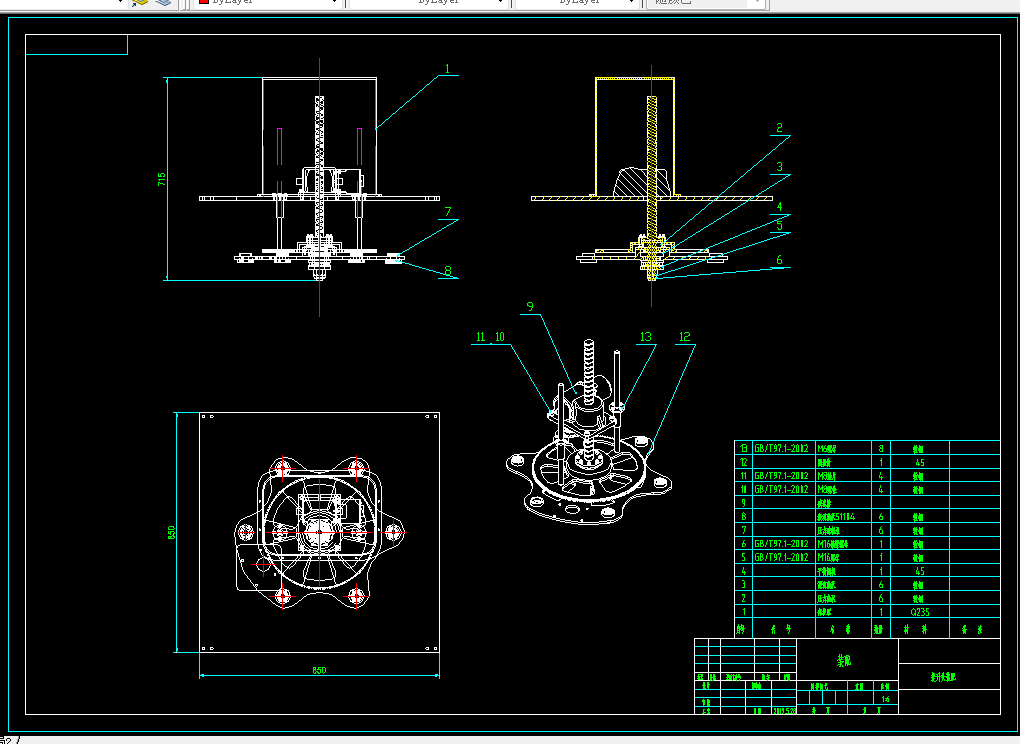1020x744 pixels.
Task: Click the parts list row numbered 13
Action: [x=867, y=448]
